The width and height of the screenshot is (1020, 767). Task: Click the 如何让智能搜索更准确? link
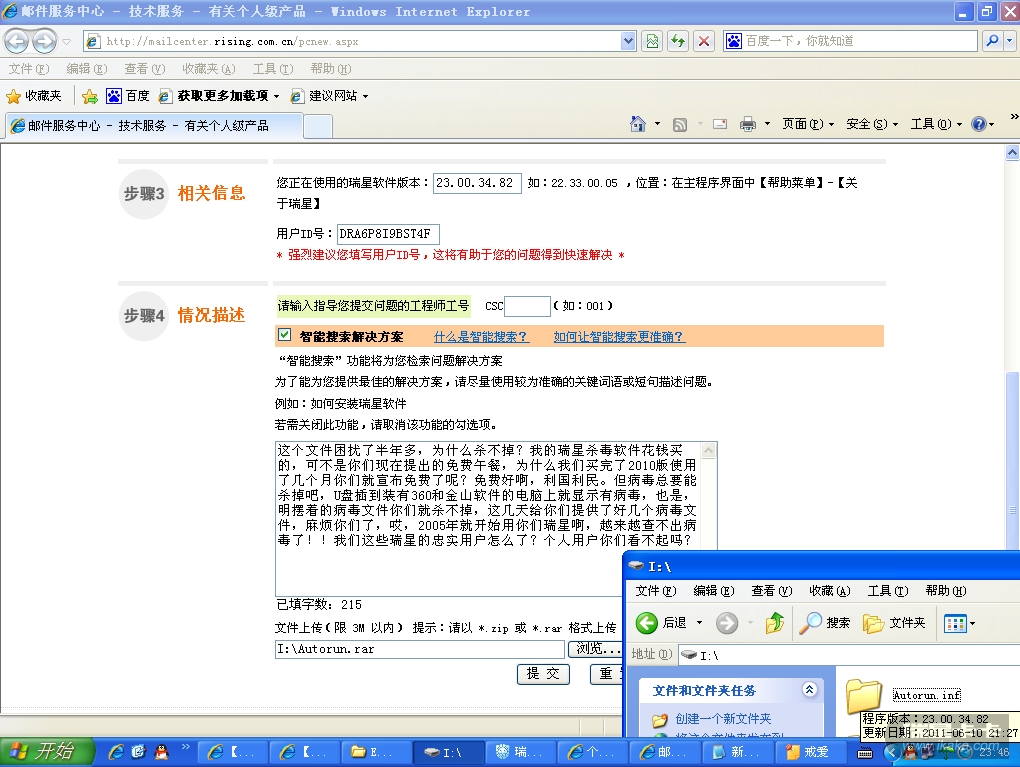[619, 337]
